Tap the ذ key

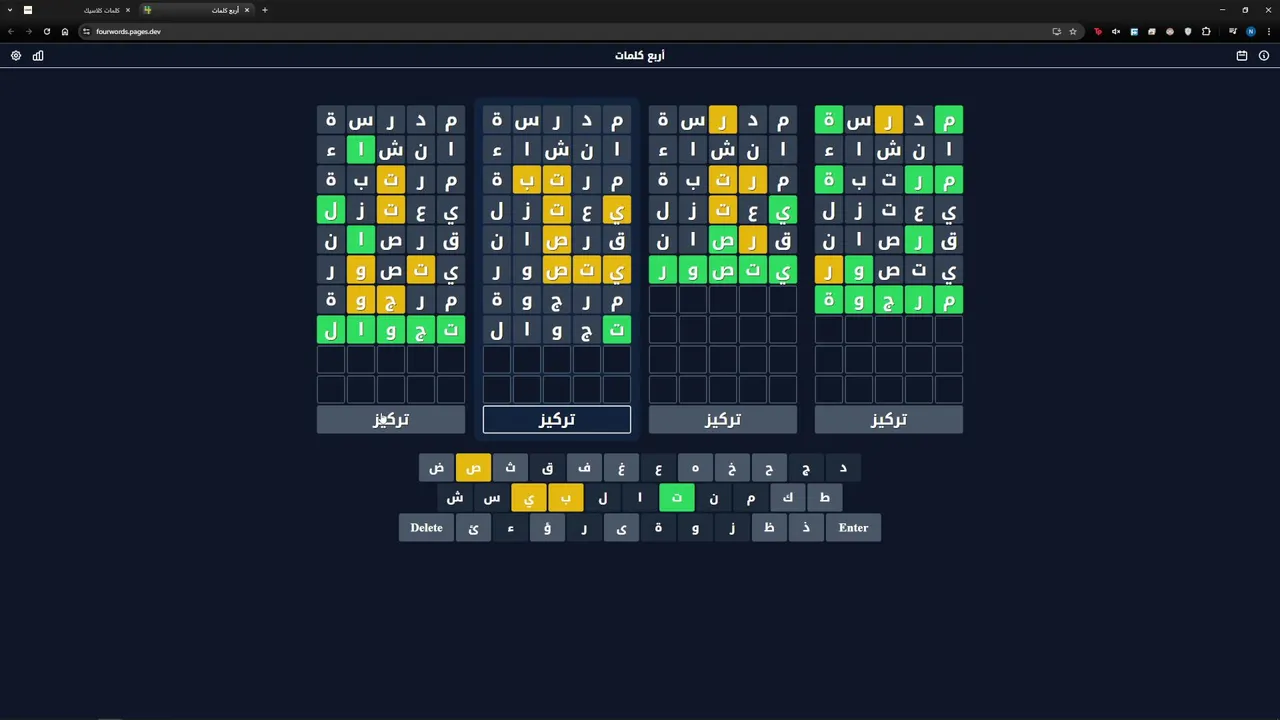807,528
